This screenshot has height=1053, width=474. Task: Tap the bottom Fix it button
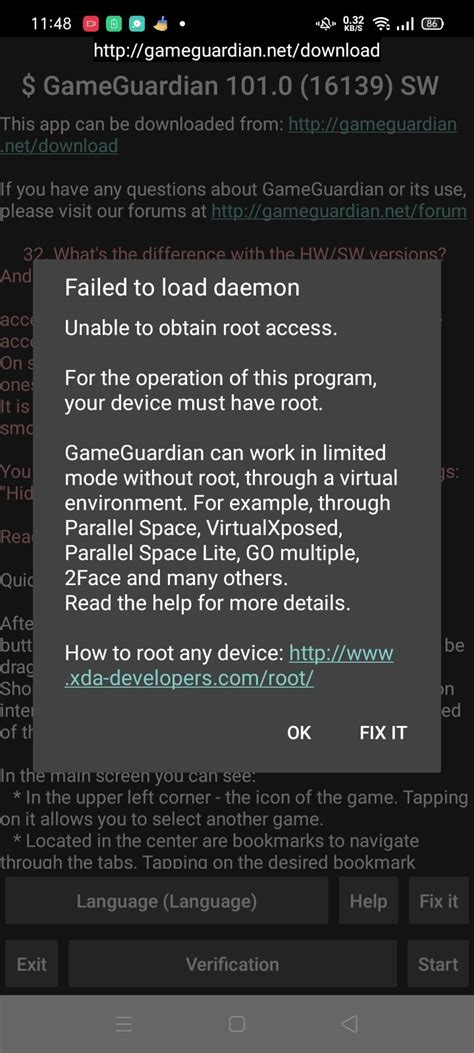click(438, 901)
